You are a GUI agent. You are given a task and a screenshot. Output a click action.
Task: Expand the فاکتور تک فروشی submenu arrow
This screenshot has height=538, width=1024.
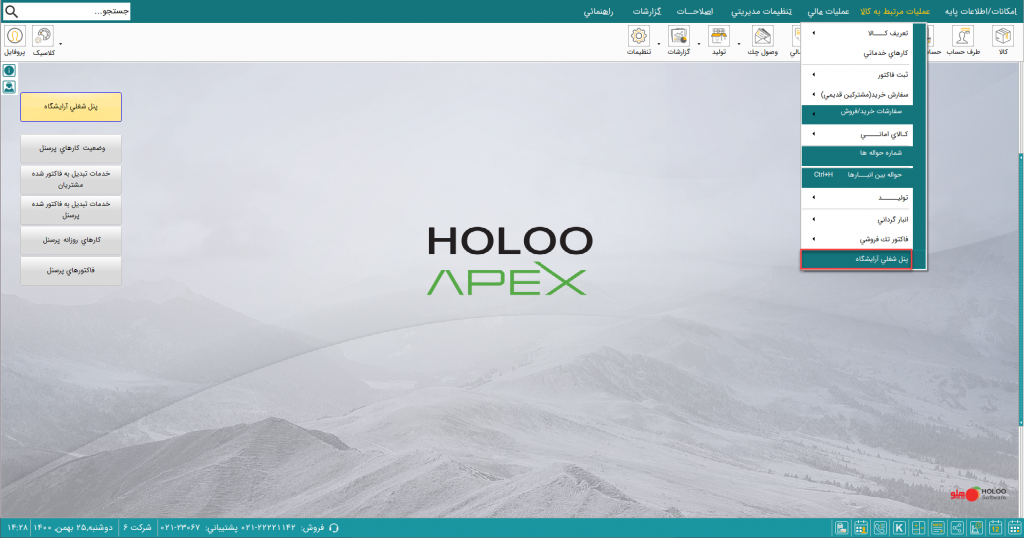814,239
